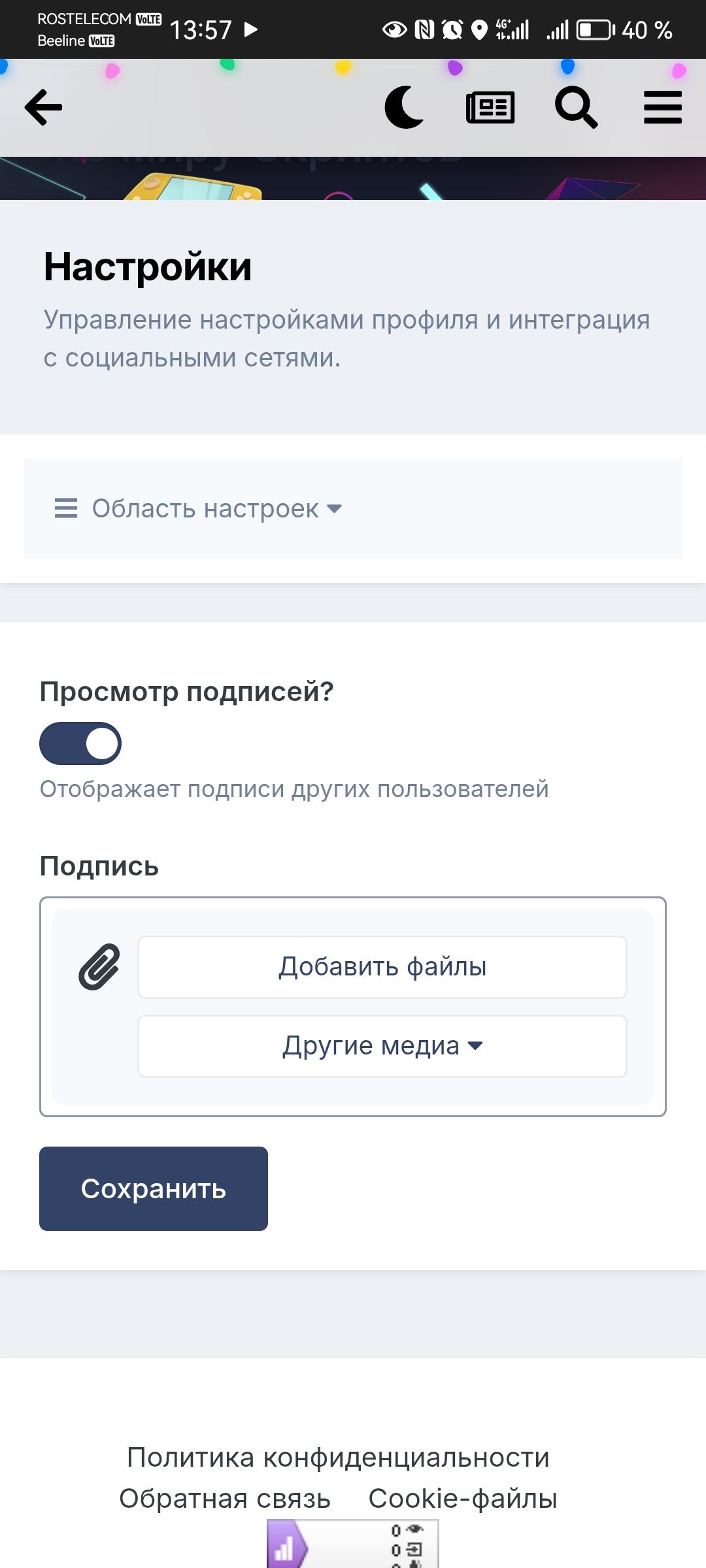Open search with magnifier icon
Viewport: 706px width, 1568px height.
pyautogui.click(x=576, y=108)
